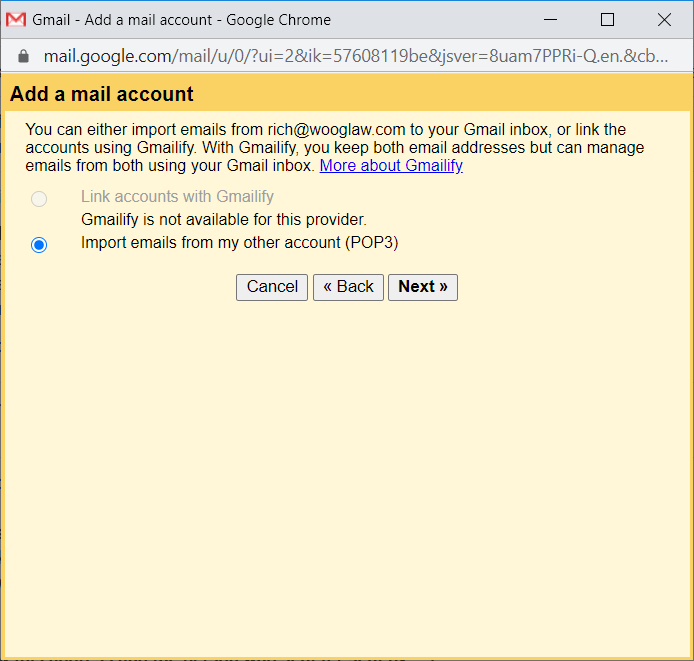Click the window title Gmail - Add a mail account
694x661 pixels.
[x=181, y=20]
